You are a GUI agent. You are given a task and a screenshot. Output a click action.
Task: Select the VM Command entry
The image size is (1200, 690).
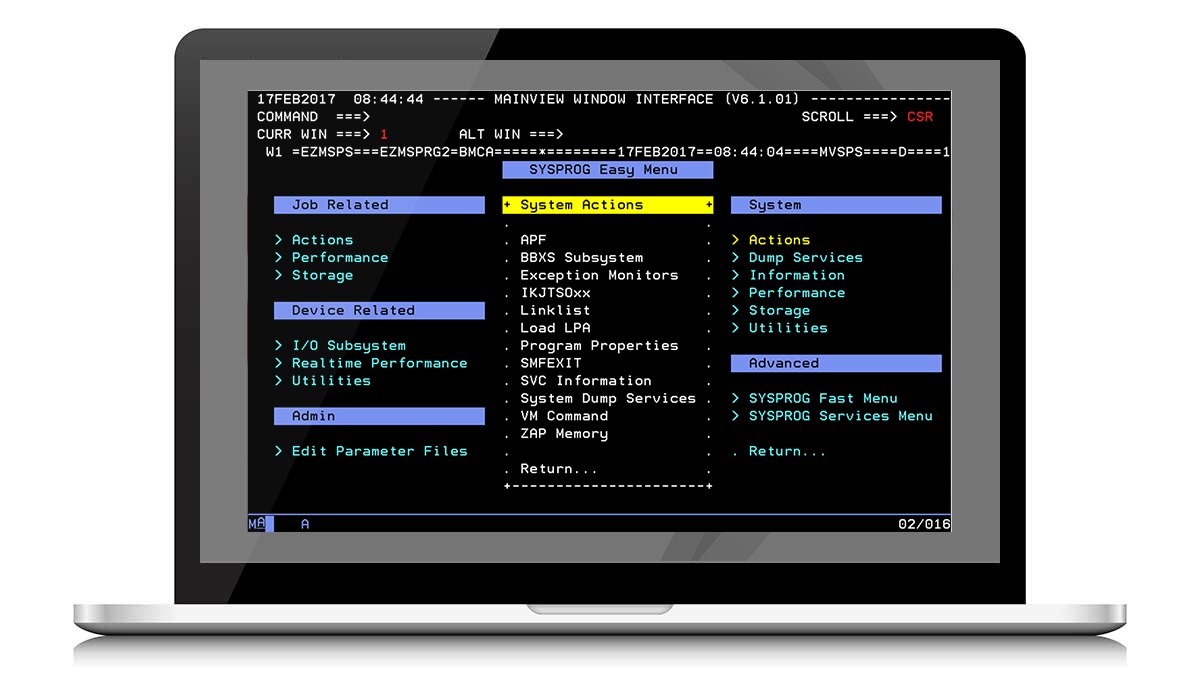tap(565, 415)
